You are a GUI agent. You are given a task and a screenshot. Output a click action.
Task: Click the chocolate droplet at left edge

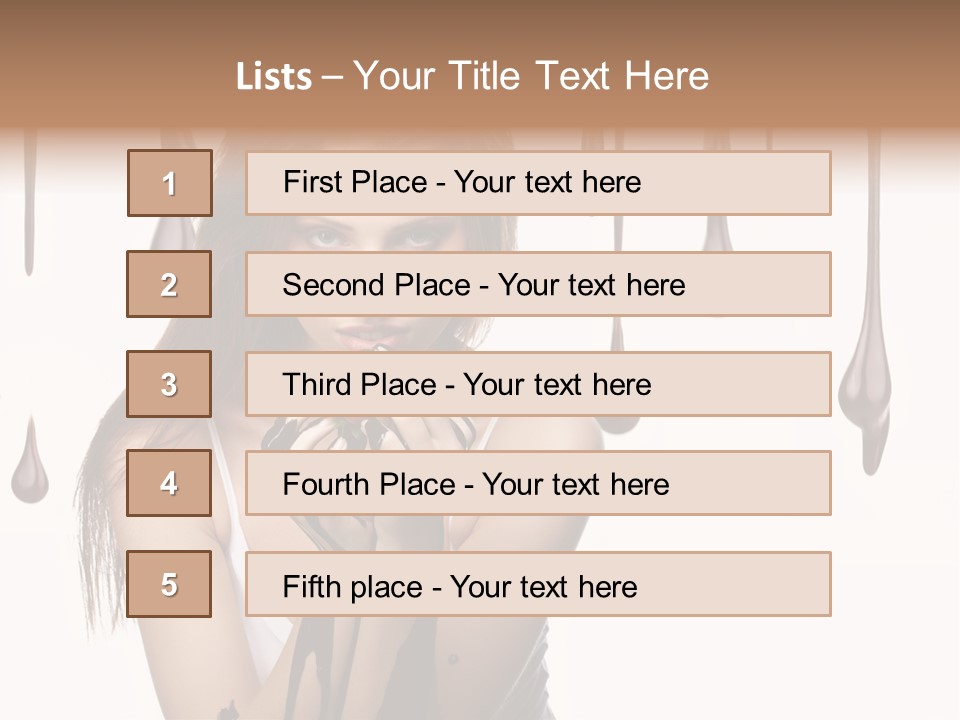(x=29, y=462)
